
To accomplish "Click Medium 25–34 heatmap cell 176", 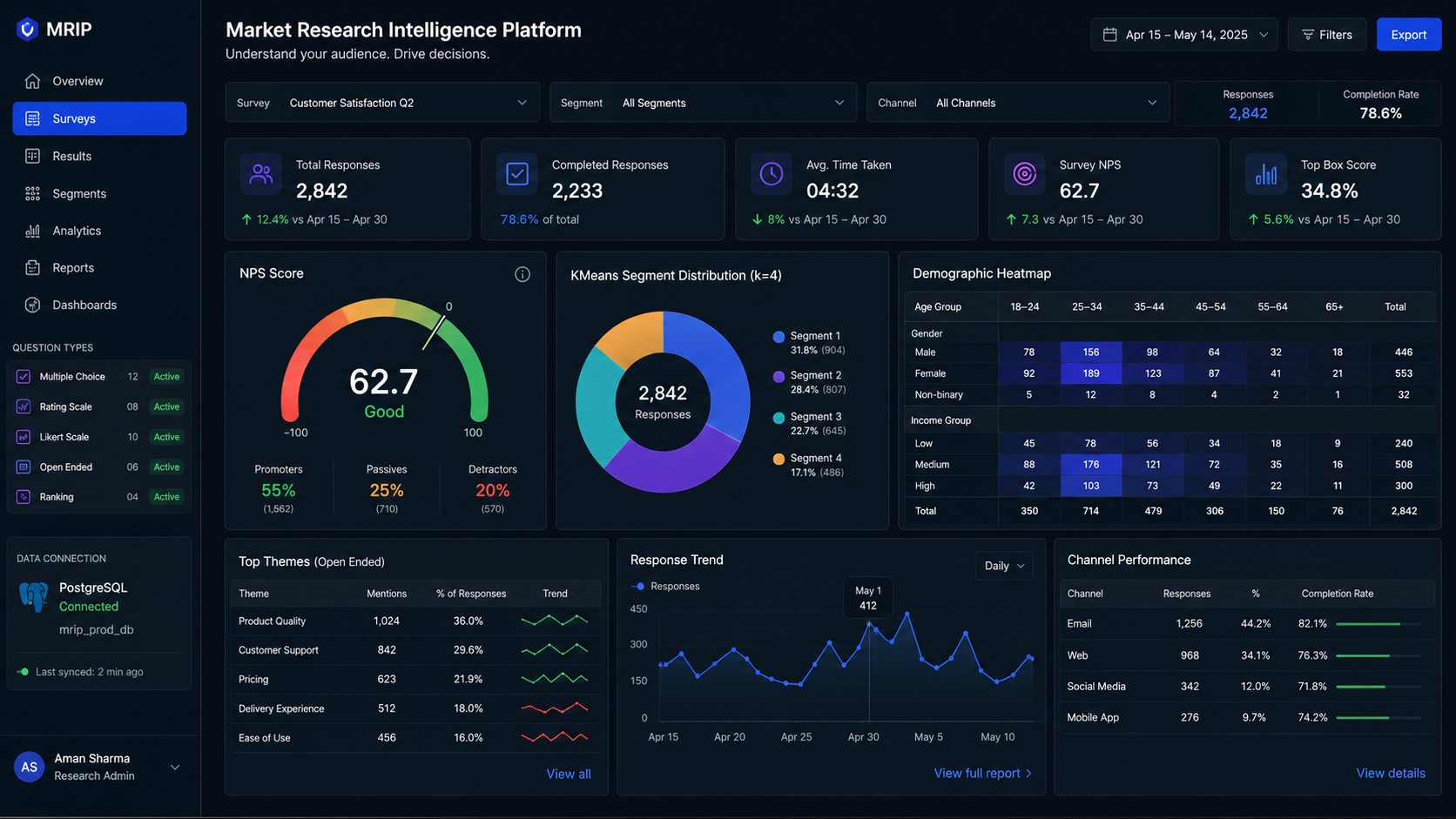I will tap(1090, 465).
